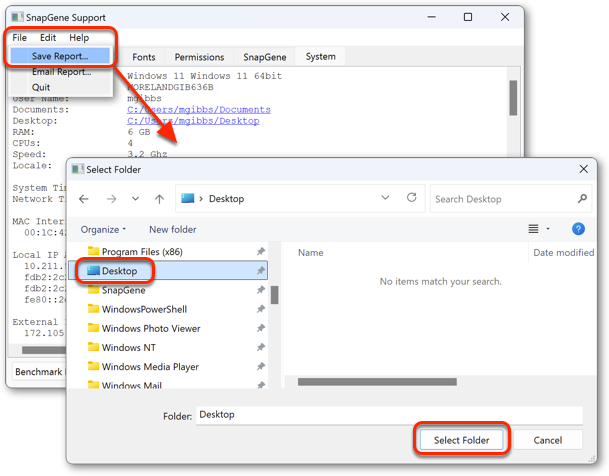This screenshot has width=609, height=476.
Task: Click the WindowsPowerShell folder icon
Action: tap(93, 308)
